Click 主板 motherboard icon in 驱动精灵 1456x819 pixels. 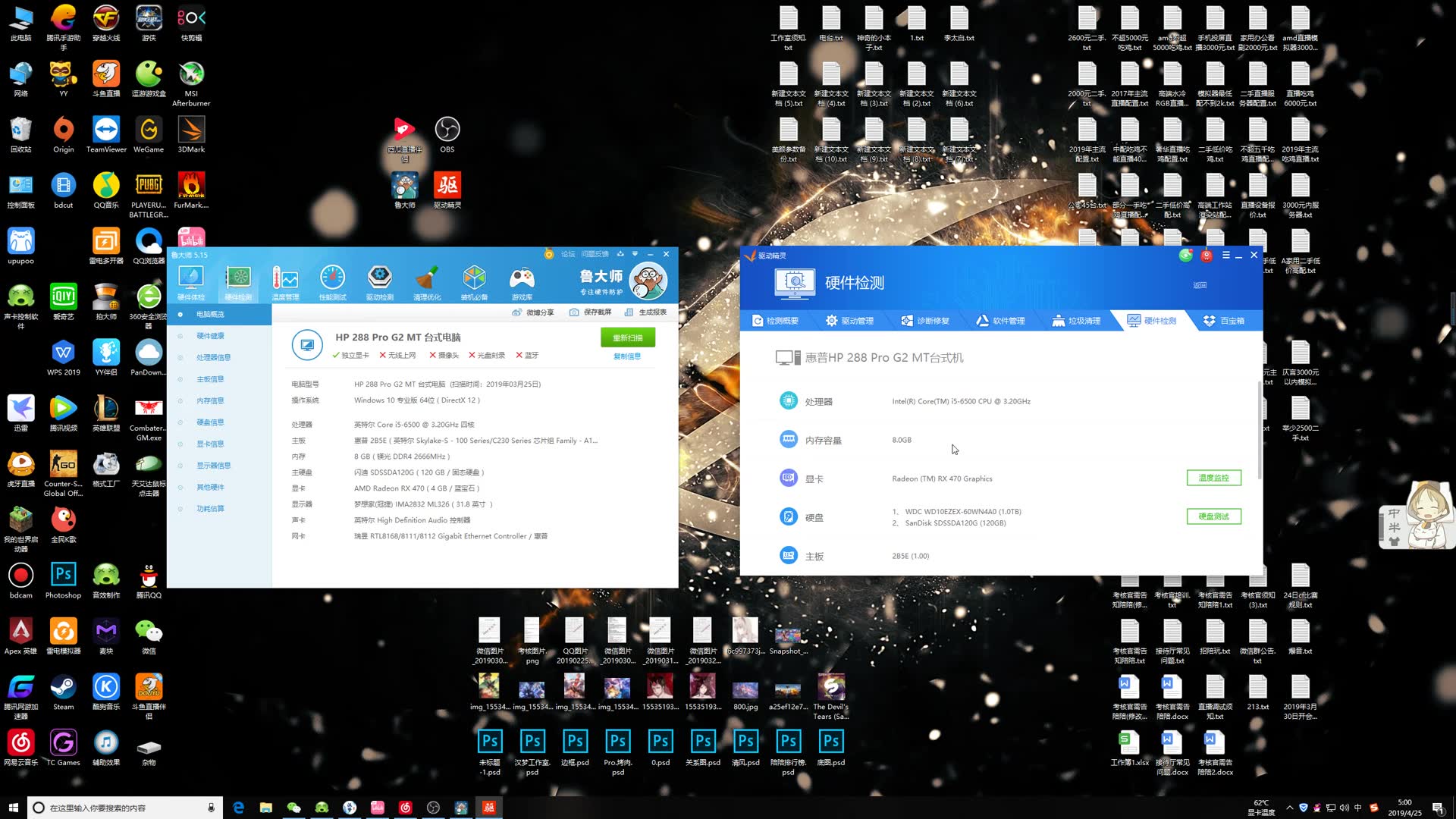[789, 555]
